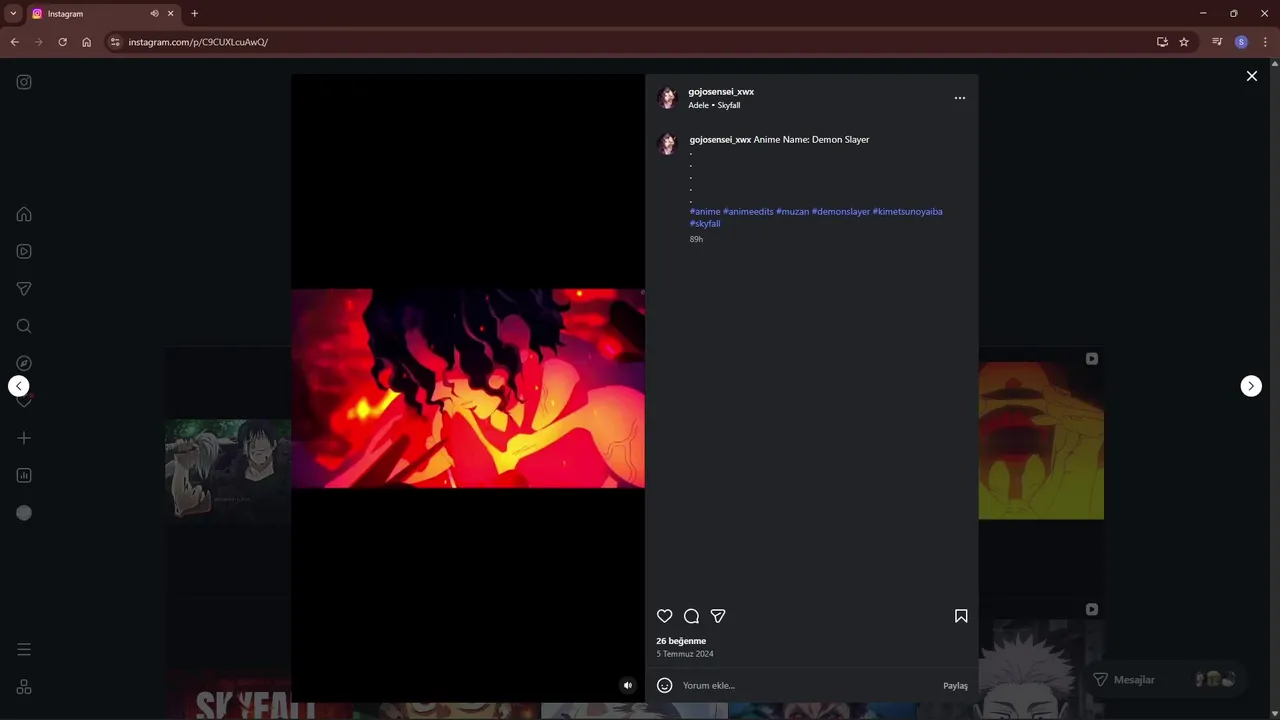The width and height of the screenshot is (1280, 720).
Task: Open comment bubble icon on post
Action: click(x=691, y=616)
